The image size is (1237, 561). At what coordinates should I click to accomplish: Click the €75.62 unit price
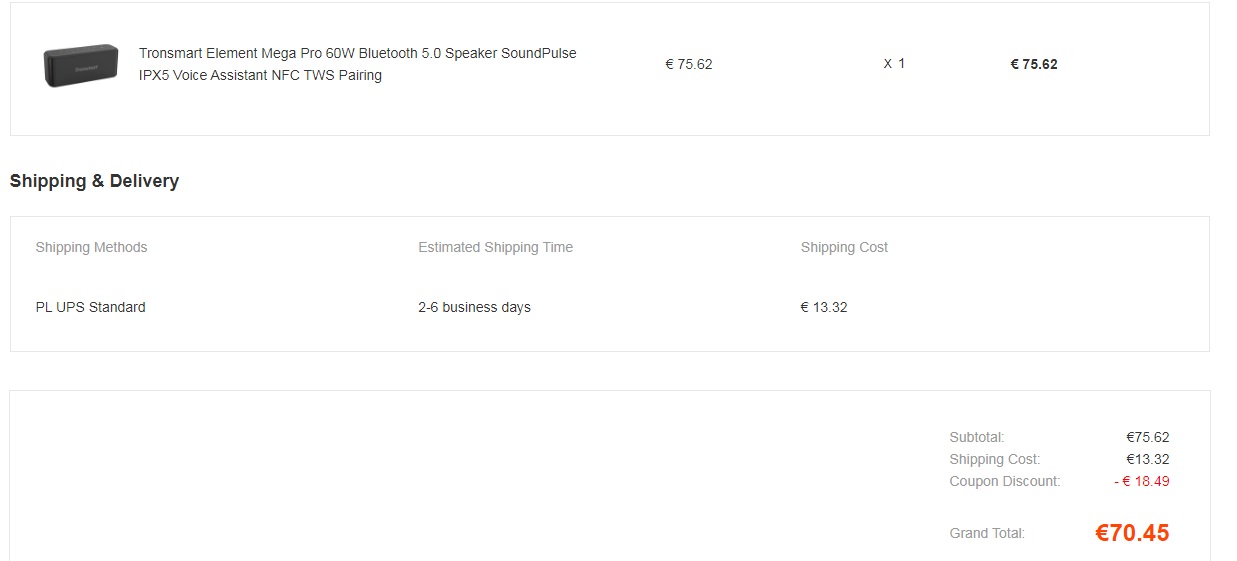pyautogui.click(x=688, y=64)
